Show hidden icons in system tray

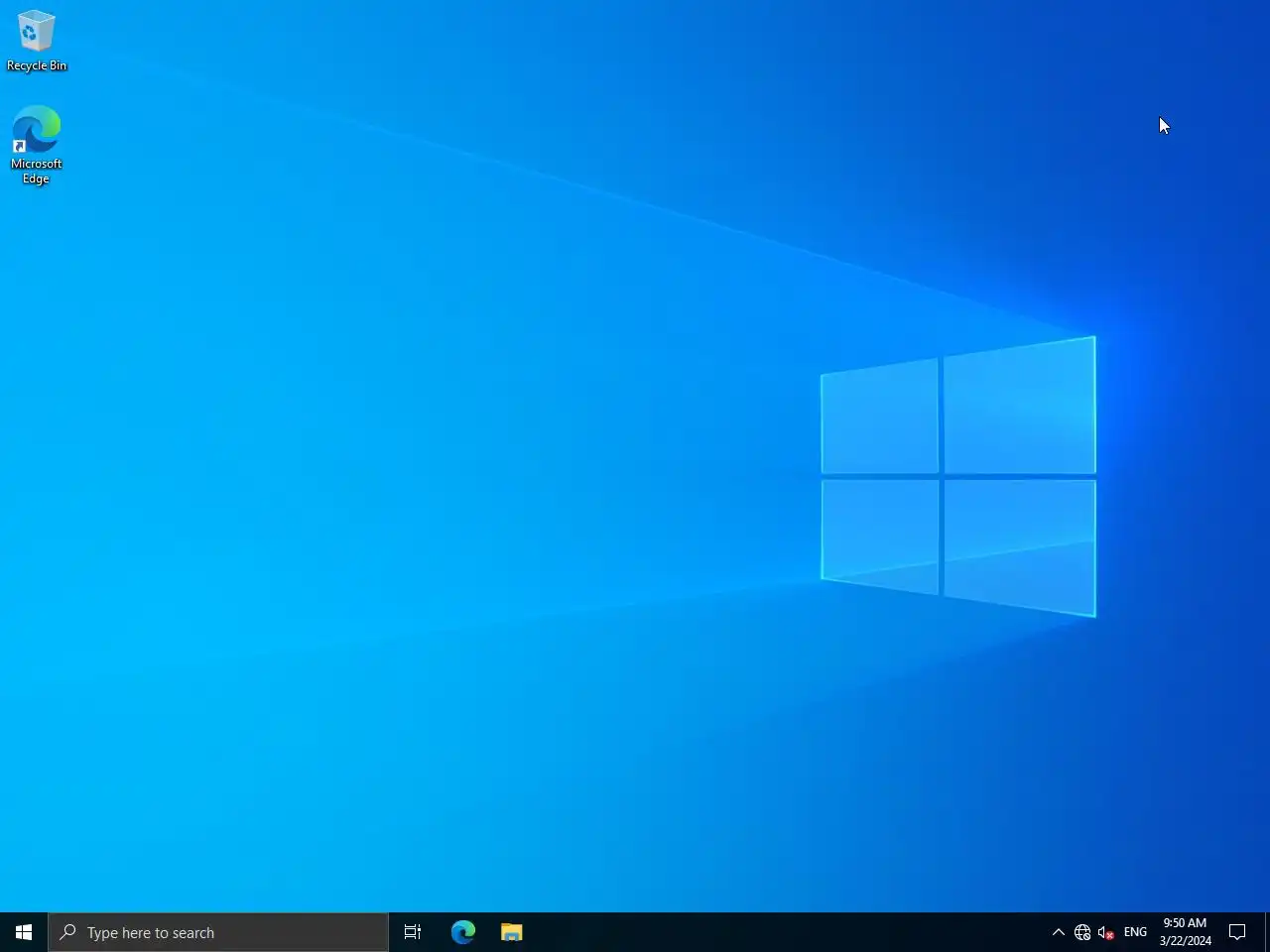(x=1059, y=932)
